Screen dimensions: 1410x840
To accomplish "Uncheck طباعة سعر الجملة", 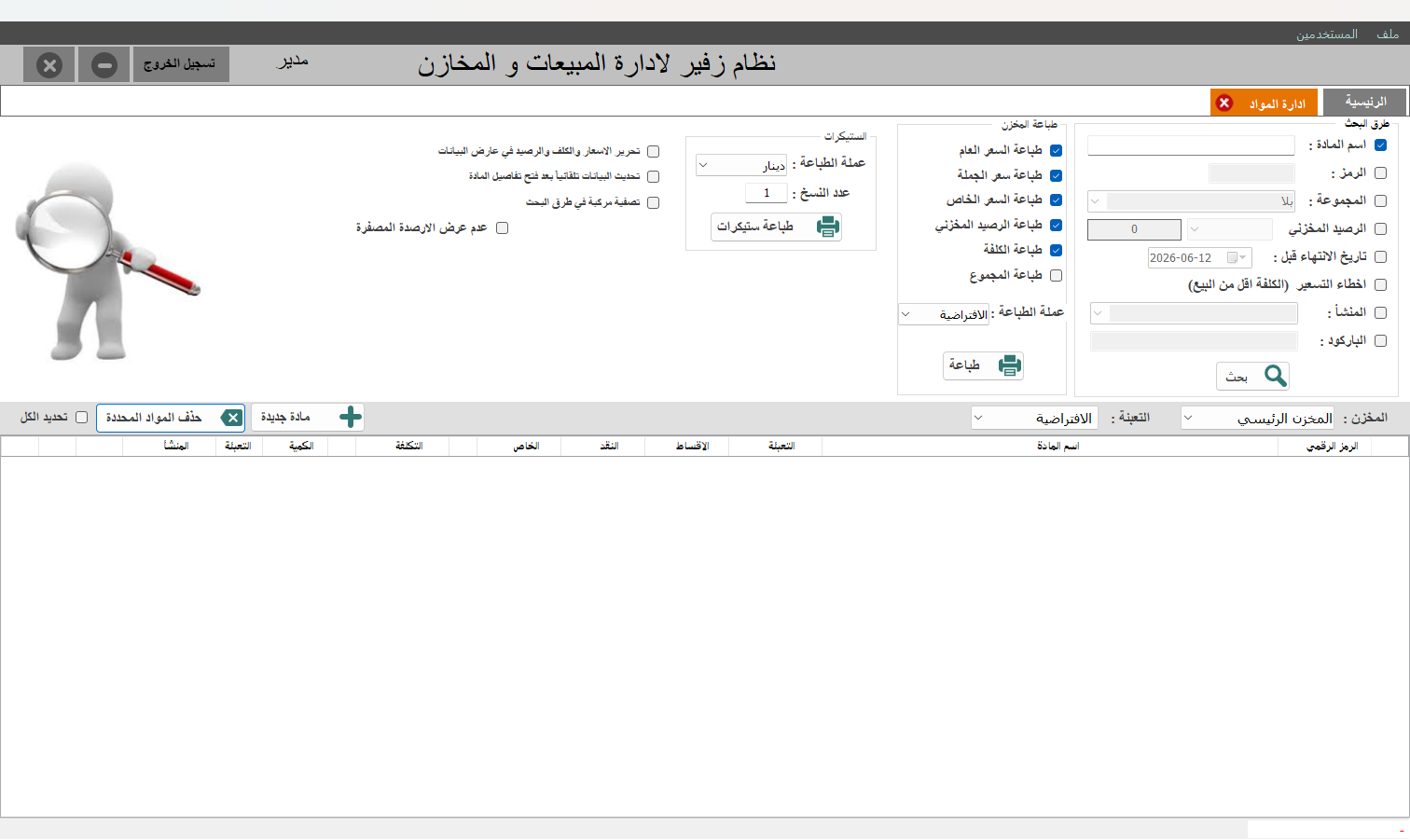I will point(1056,175).
